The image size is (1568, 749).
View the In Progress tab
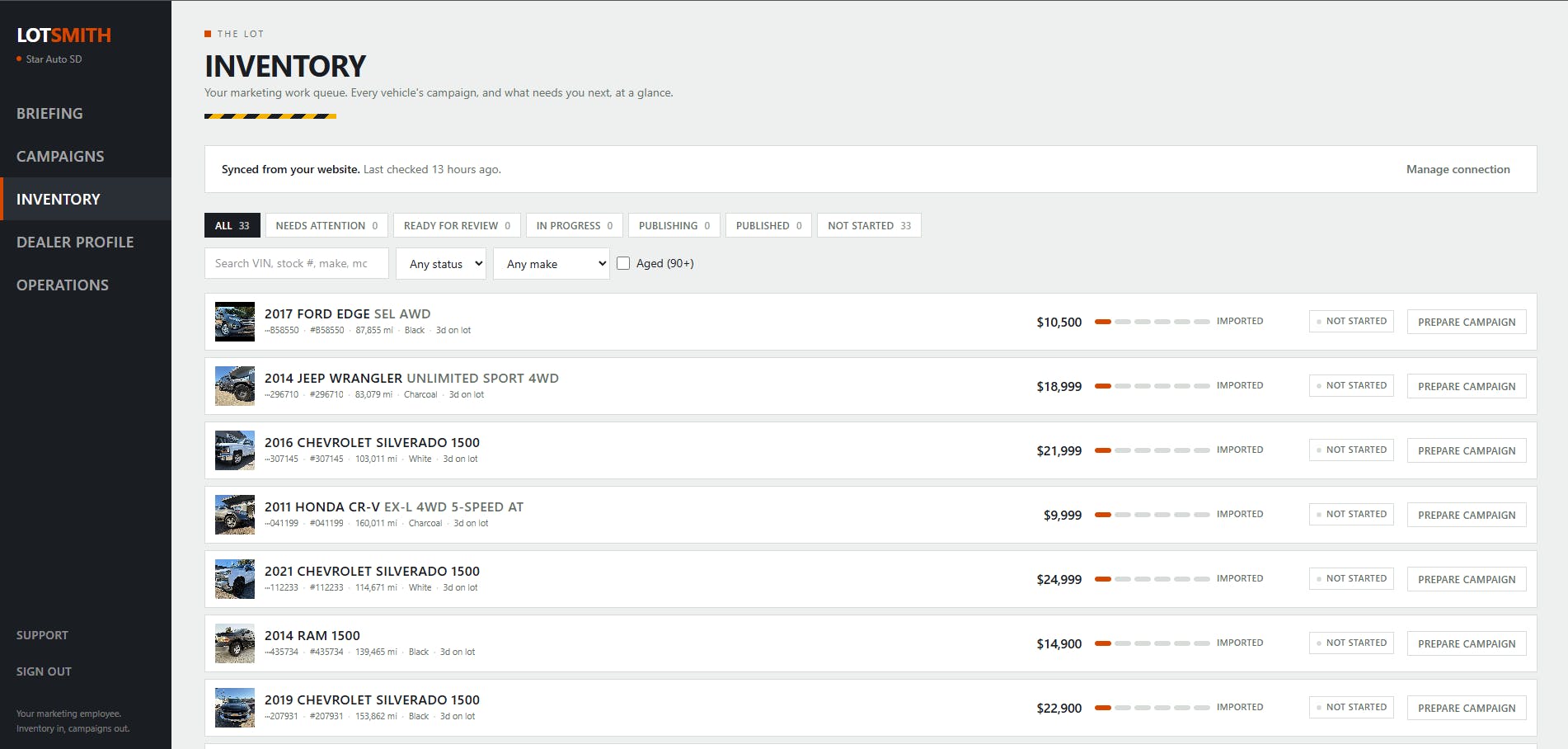tap(575, 225)
